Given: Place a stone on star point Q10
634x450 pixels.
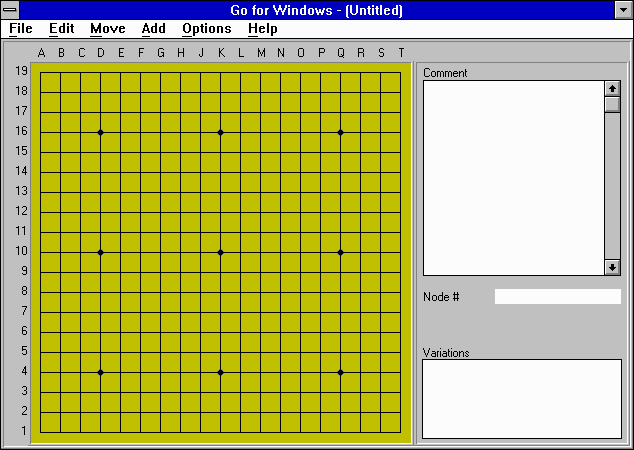Looking at the screenshot, I should click(340, 253).
